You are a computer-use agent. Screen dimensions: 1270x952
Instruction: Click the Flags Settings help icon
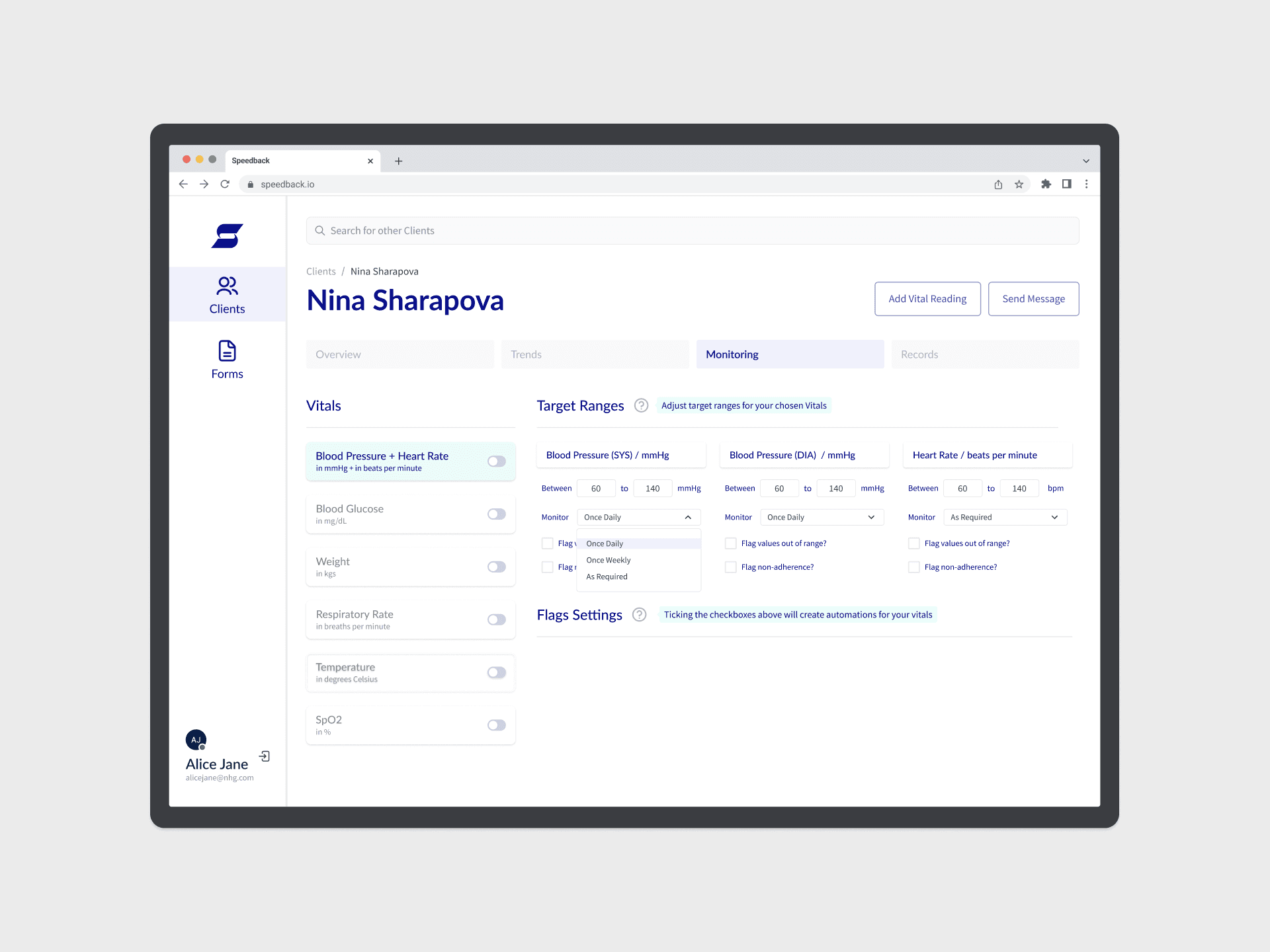point(639,615)
